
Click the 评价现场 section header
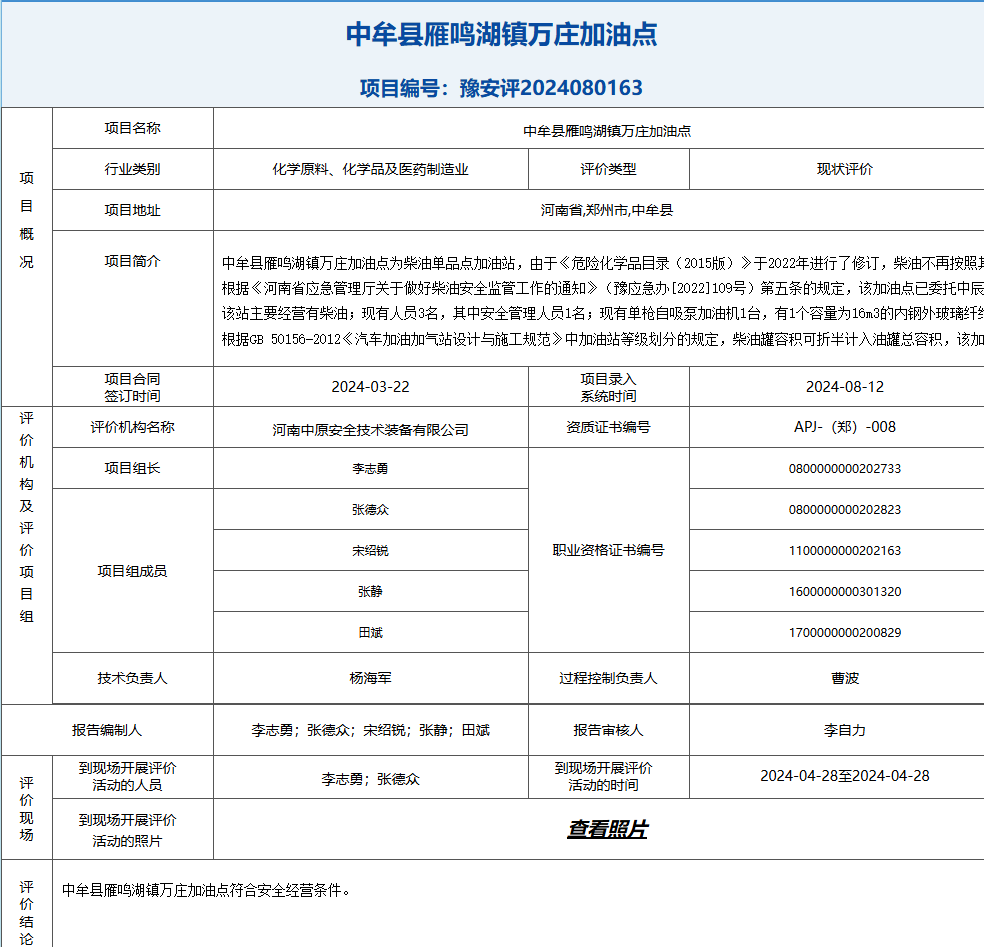coord(26,809)
